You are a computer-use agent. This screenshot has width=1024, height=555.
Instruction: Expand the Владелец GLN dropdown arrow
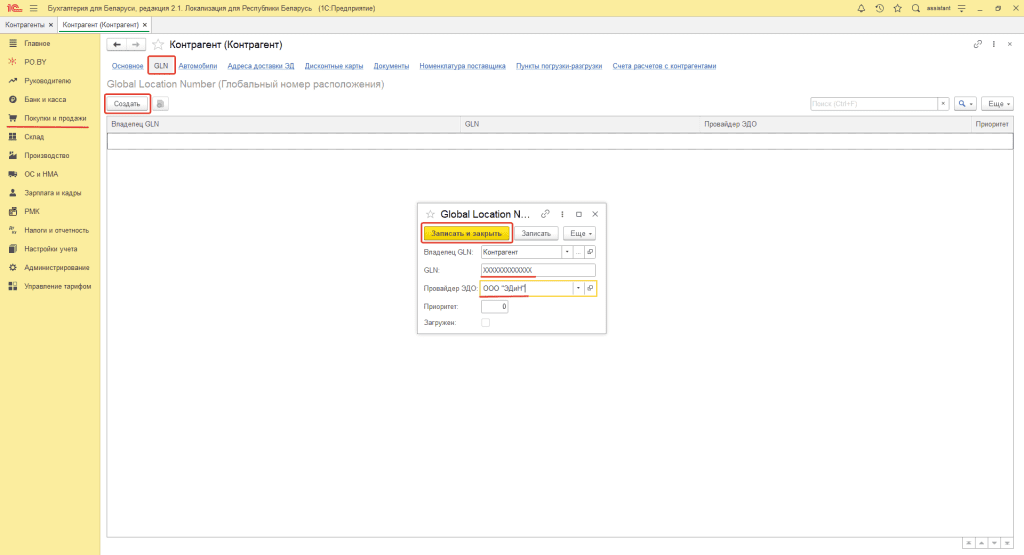[x=567, y=252]
